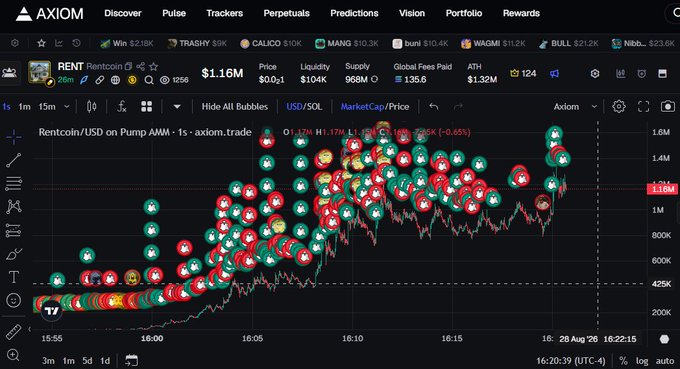Click the chart-layout icon in header
680x369 pixels.
point(621,74)
